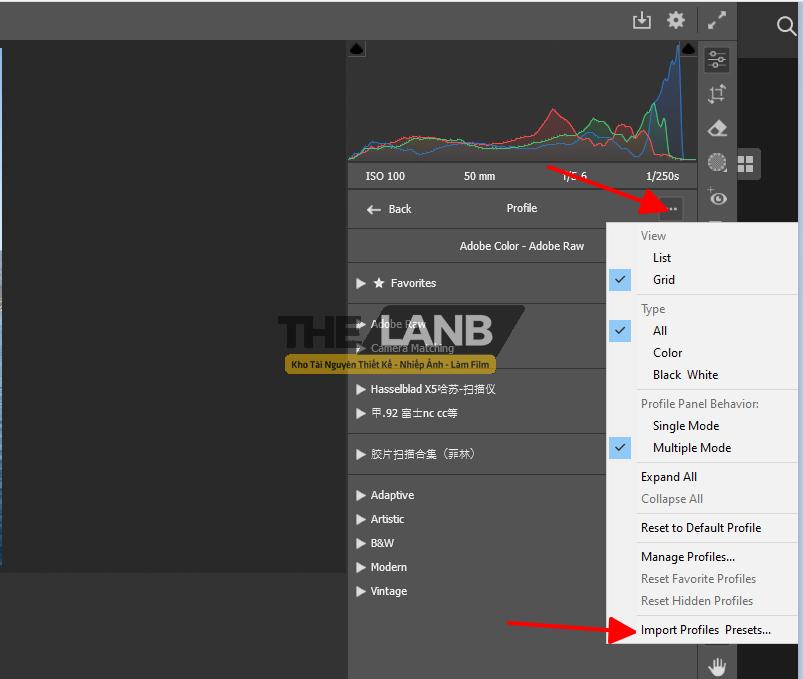The height and width of the screenshot is (679, 803).
Task: Expand the Artistic profiles group
Action: [361, 519]
